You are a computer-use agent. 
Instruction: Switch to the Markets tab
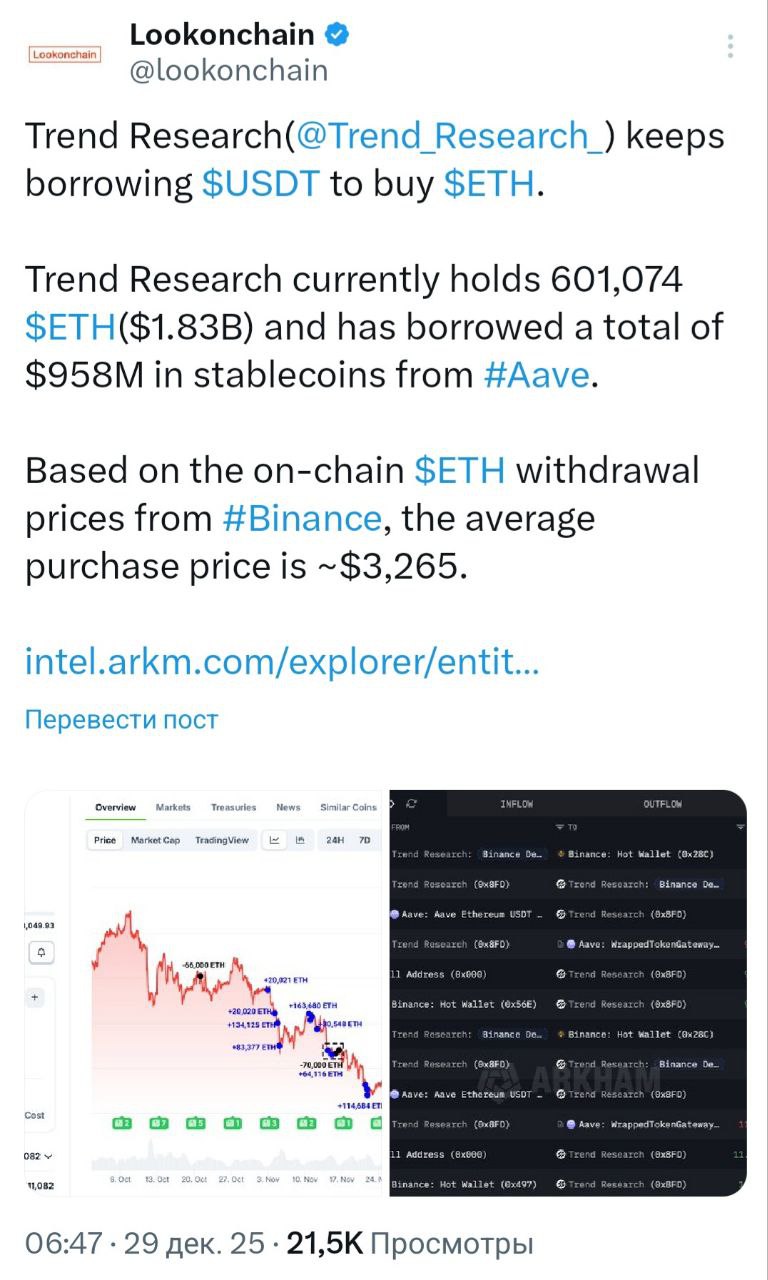click(173, 807)
